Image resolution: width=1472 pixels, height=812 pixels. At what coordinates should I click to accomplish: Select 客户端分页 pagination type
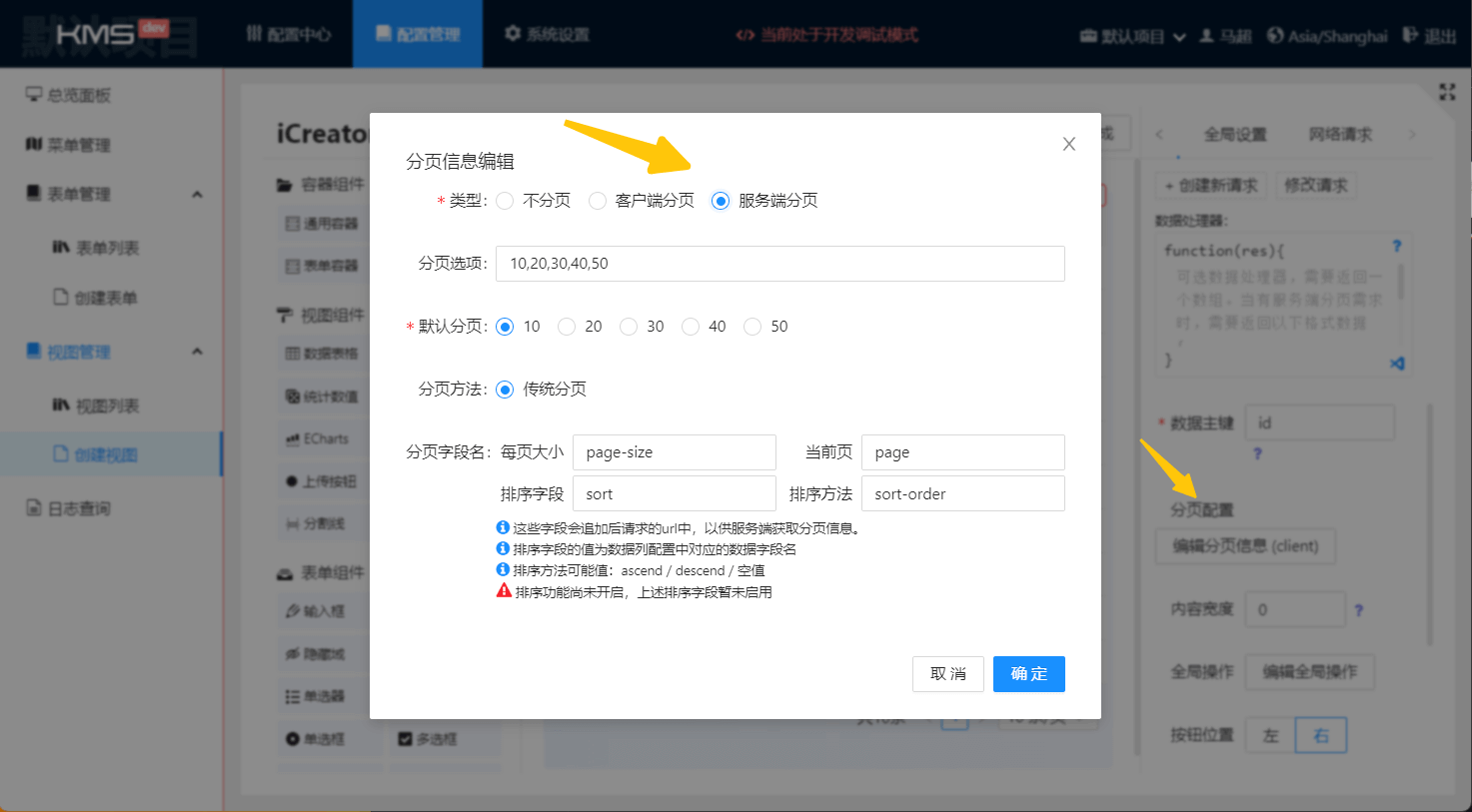598,201
